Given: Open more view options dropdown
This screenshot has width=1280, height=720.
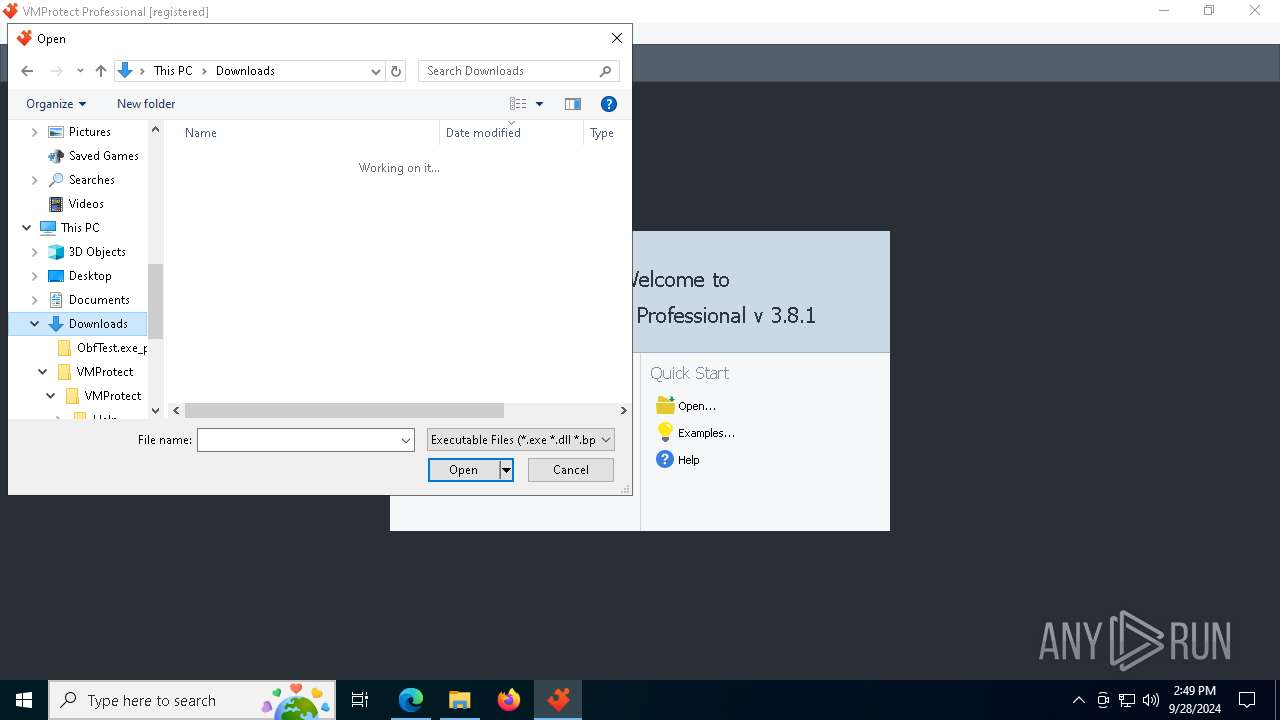Looking at the screenshot, I should tap(540, 104).
